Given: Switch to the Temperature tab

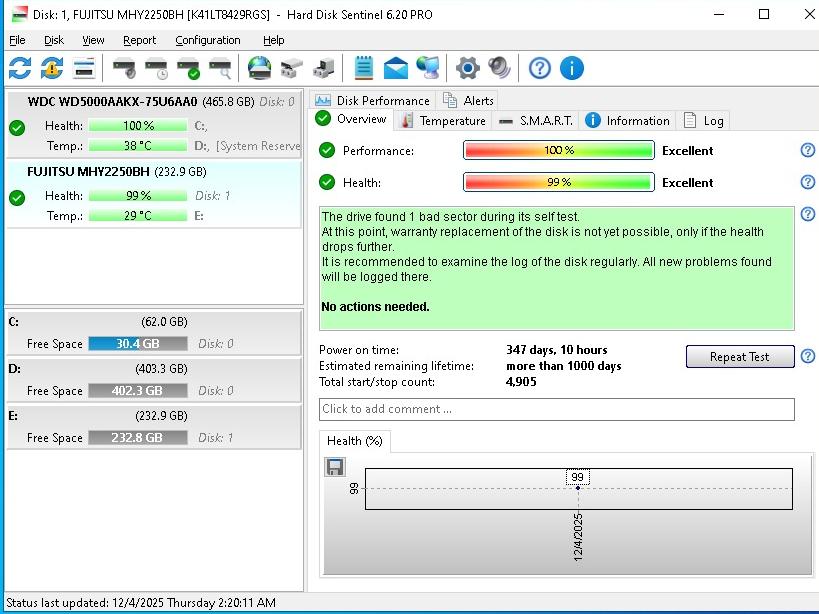Looking at the screenshot, I should click(x=442, y=120).
